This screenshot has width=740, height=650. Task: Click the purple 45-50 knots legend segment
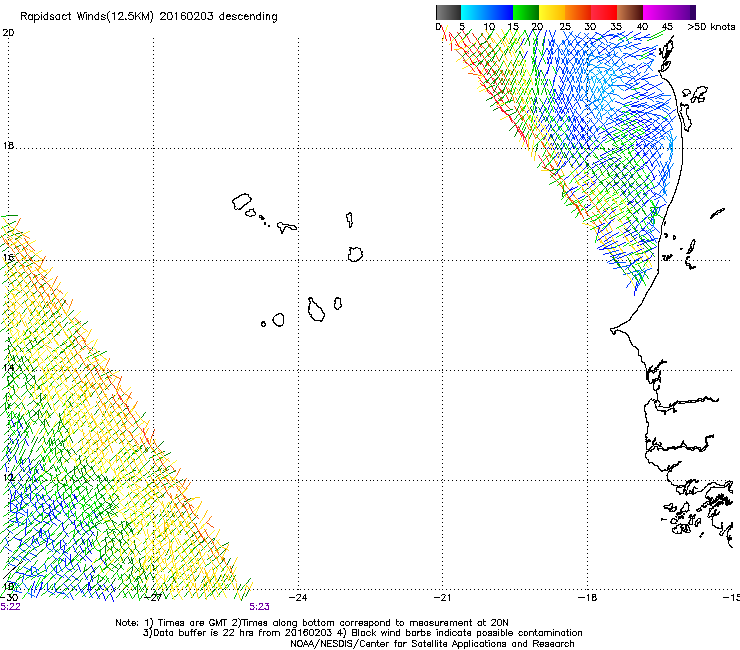(x=682, y=12)
